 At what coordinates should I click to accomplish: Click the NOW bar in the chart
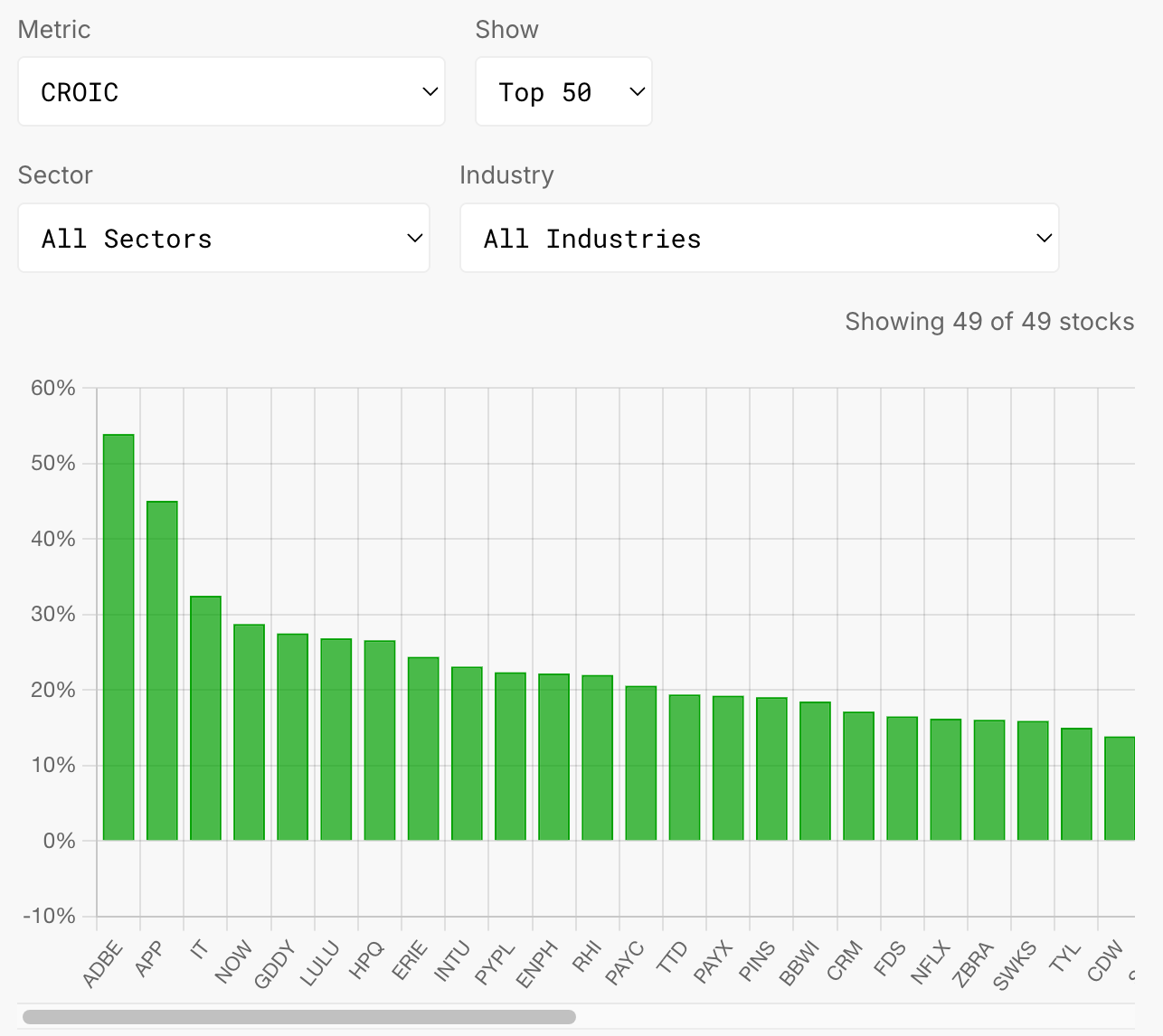(249, 732)
